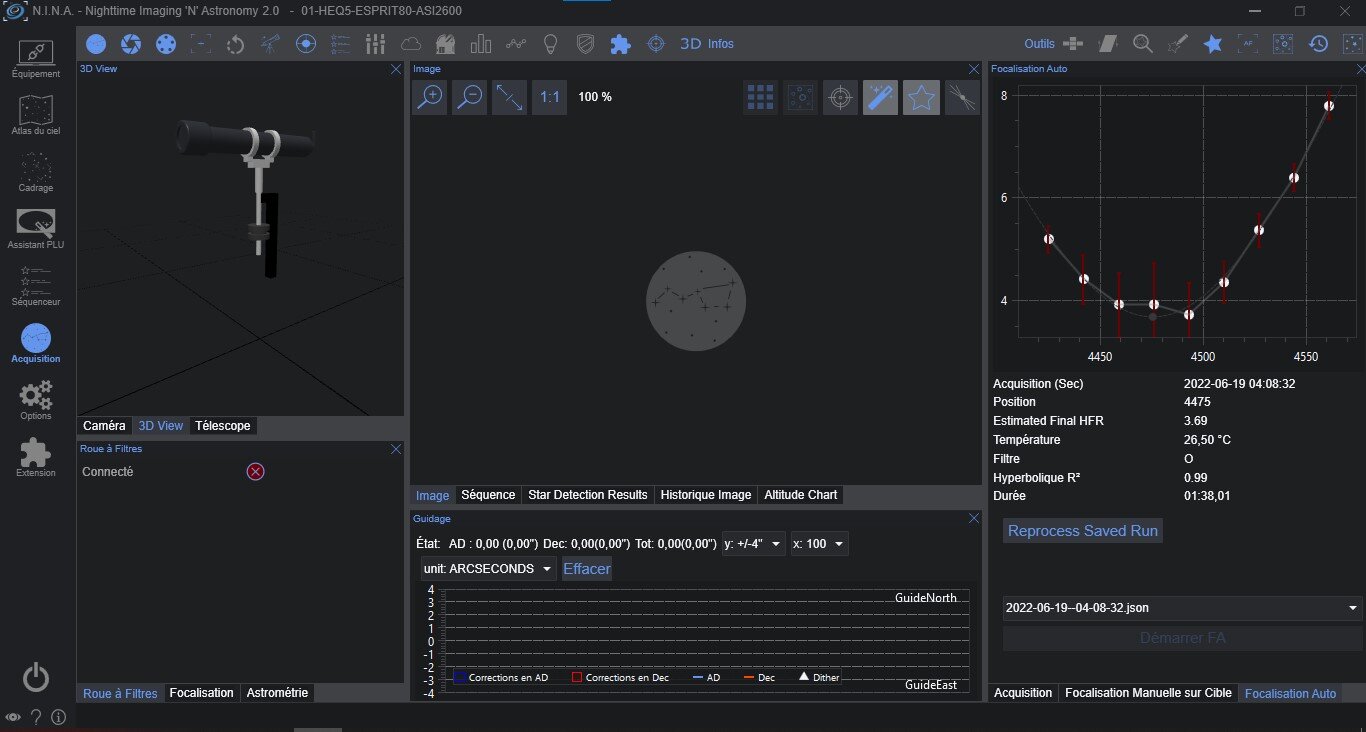Click the zoom out magnifier icon
The image size is (1366, 732).
tap(469, 97)
